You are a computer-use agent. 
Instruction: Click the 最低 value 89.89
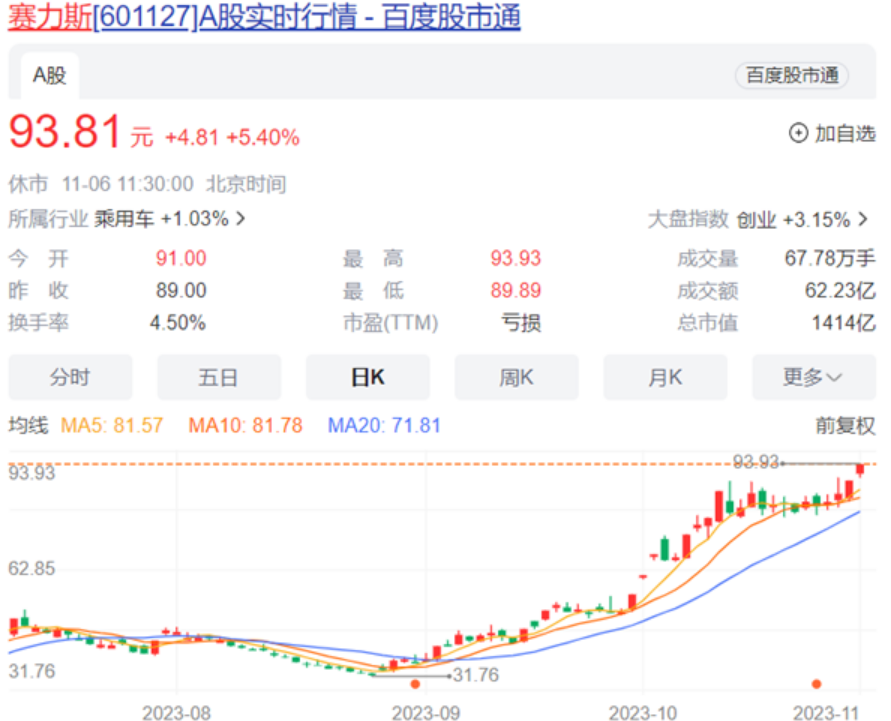click(x=515, y=290)
